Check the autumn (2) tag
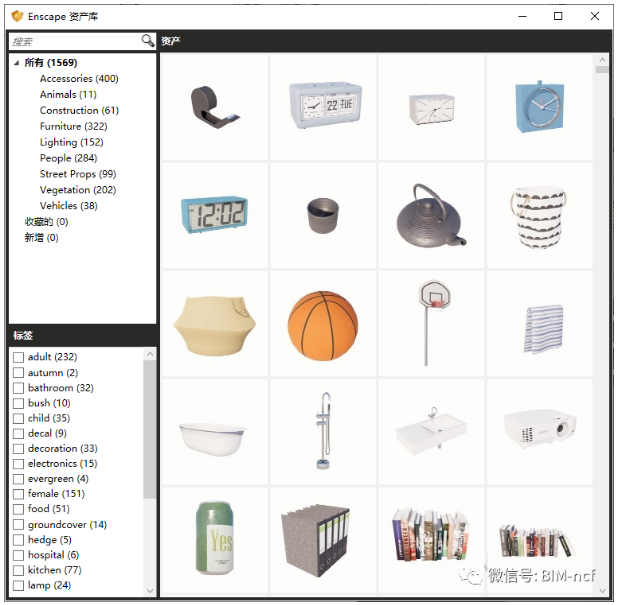617x605 pixels. click(x=18, y=373)
